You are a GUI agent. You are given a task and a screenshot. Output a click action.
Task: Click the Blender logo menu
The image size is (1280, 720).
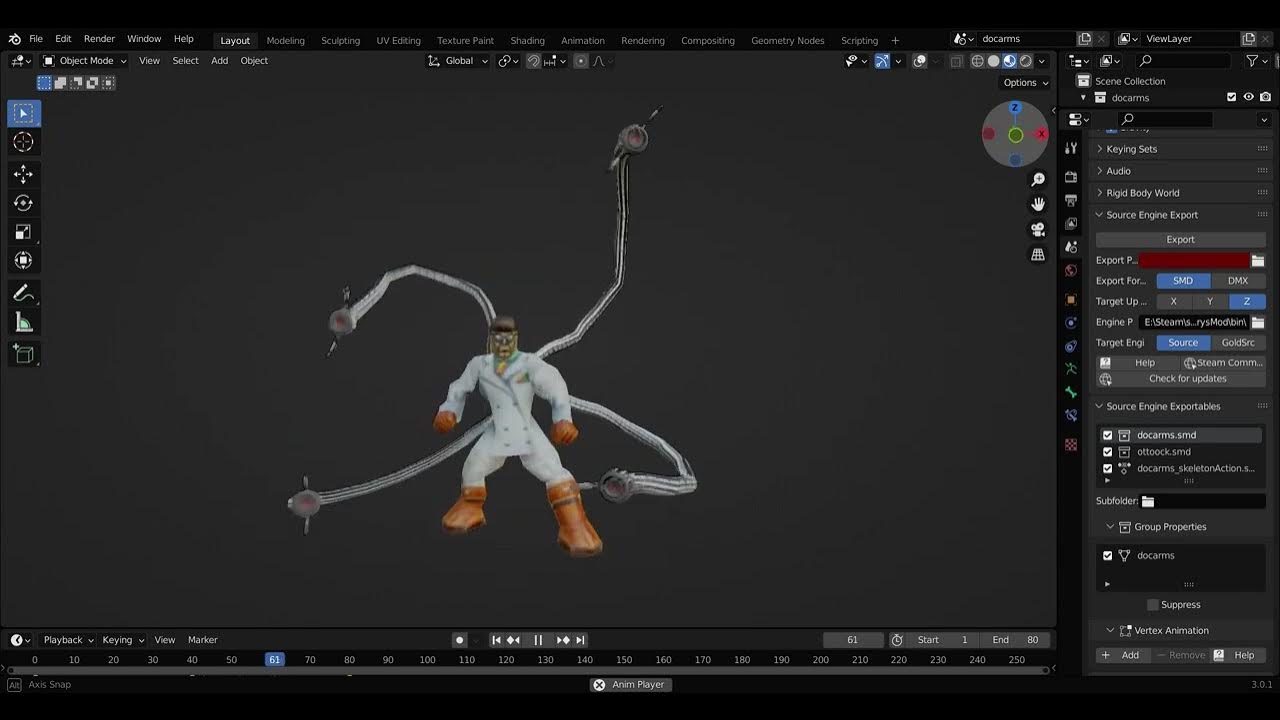pyautogui.click(x=14, y=39)
